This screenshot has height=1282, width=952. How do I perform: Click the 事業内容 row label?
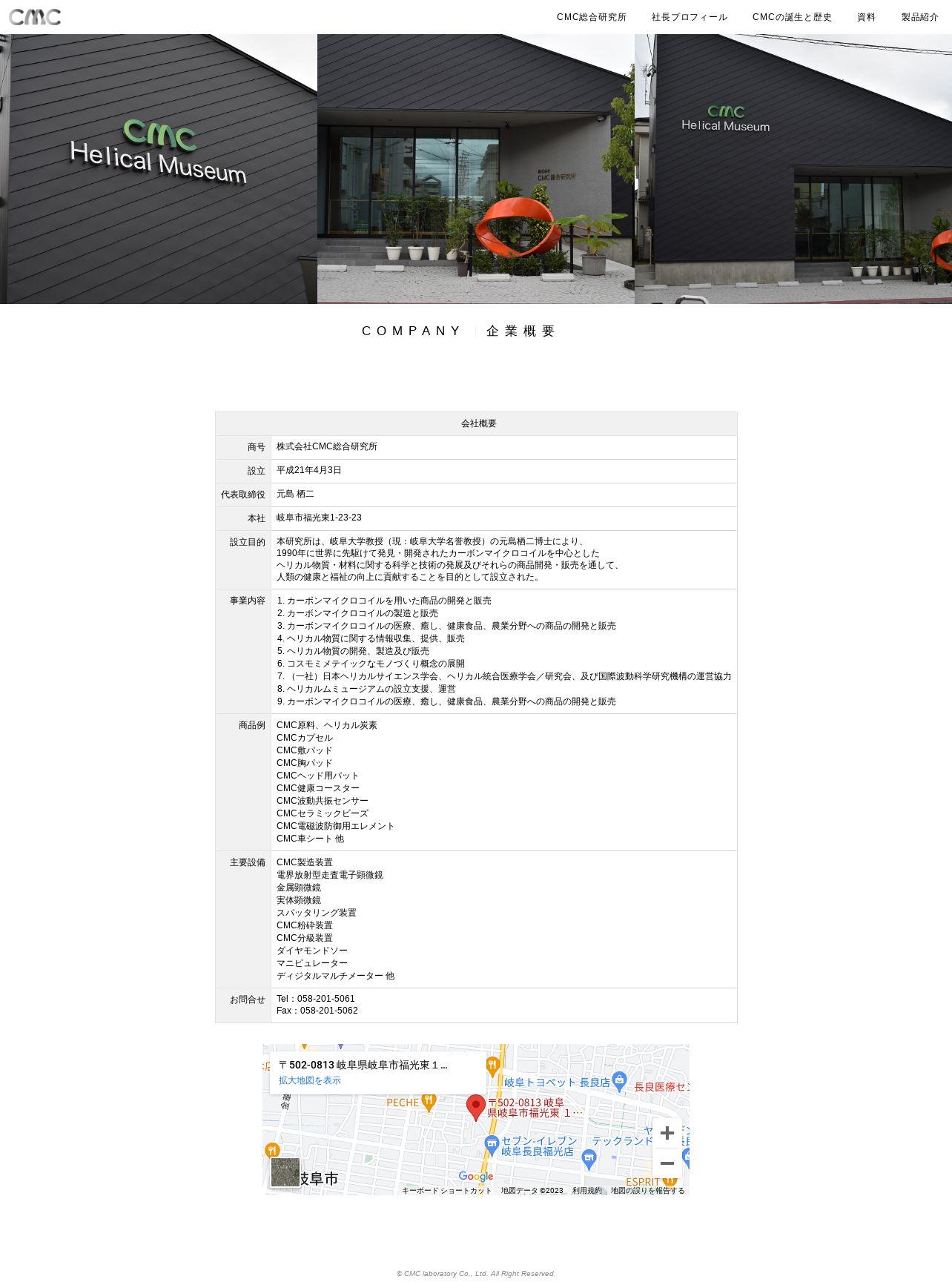pyautogui.click(x=247, y=601)
